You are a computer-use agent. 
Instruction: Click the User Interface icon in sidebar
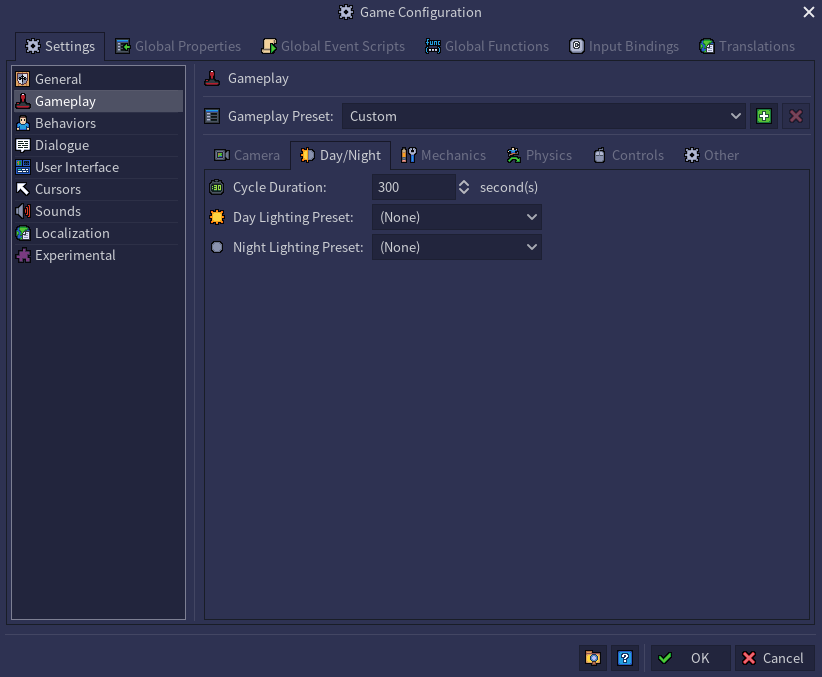click(x=23, y=167)
